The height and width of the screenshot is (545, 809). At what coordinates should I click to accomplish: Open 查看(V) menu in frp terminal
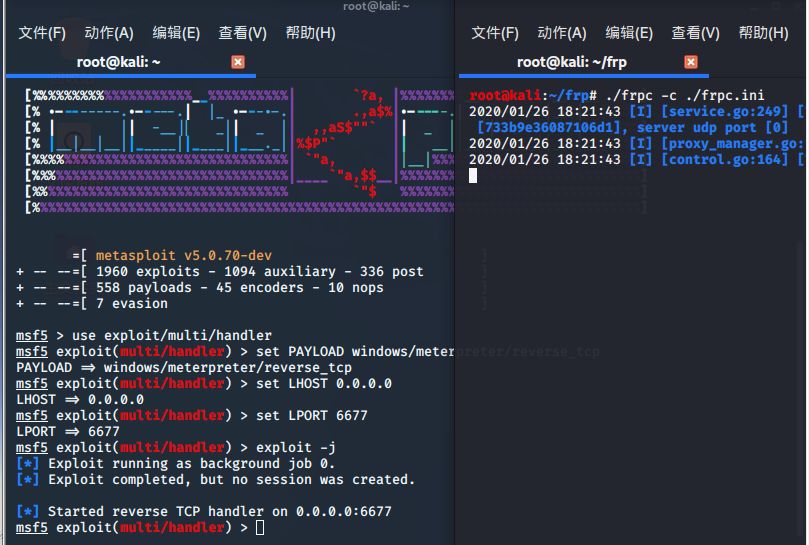pos(695,33)
